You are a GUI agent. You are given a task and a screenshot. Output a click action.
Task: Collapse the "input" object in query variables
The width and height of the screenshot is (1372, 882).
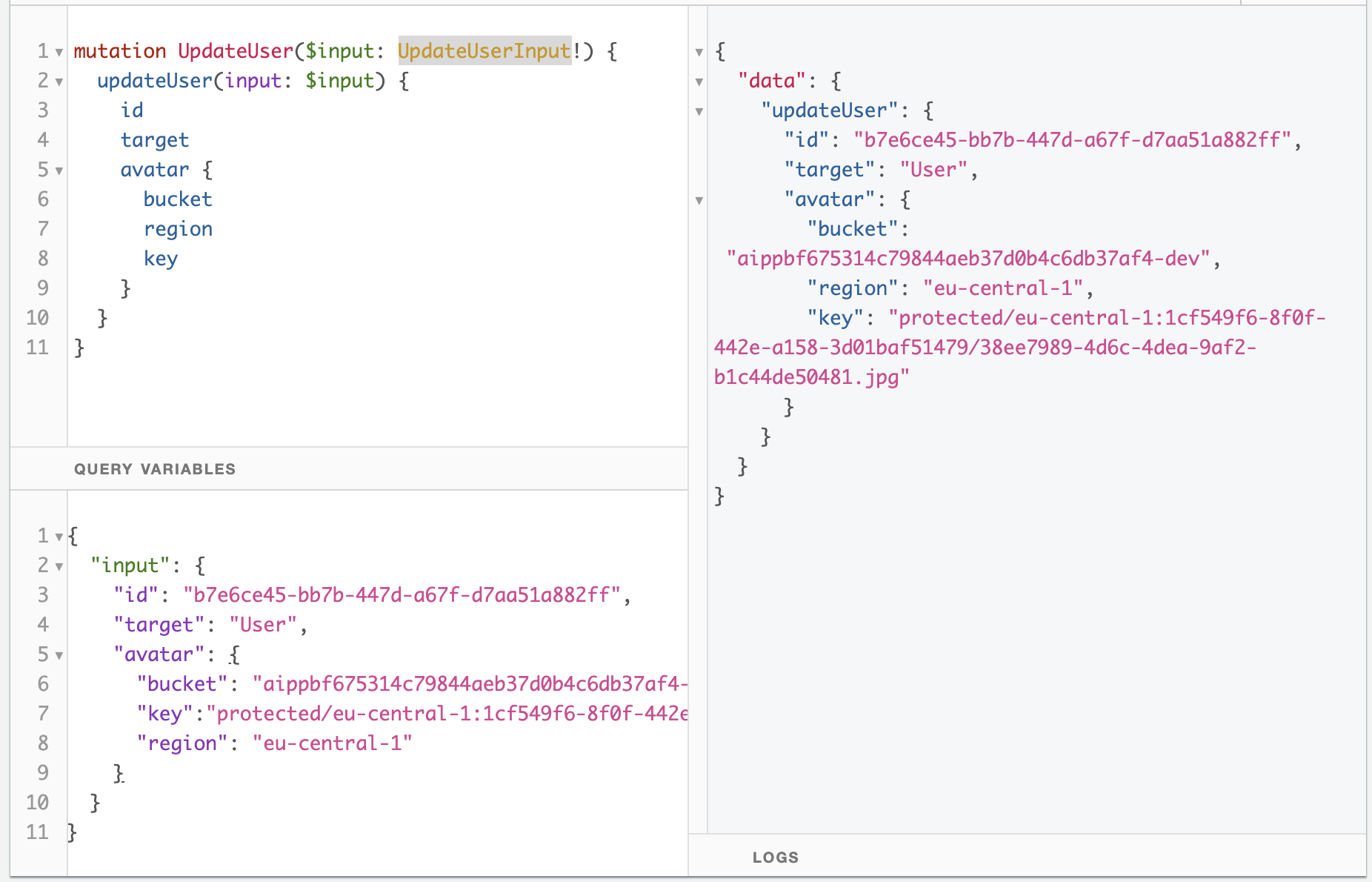point(59,565)
